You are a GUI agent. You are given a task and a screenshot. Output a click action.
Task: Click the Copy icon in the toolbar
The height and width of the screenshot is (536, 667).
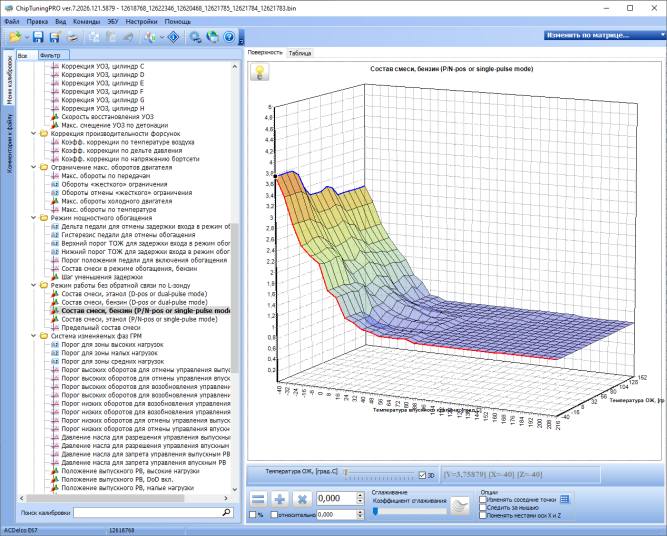pos(94,37)
